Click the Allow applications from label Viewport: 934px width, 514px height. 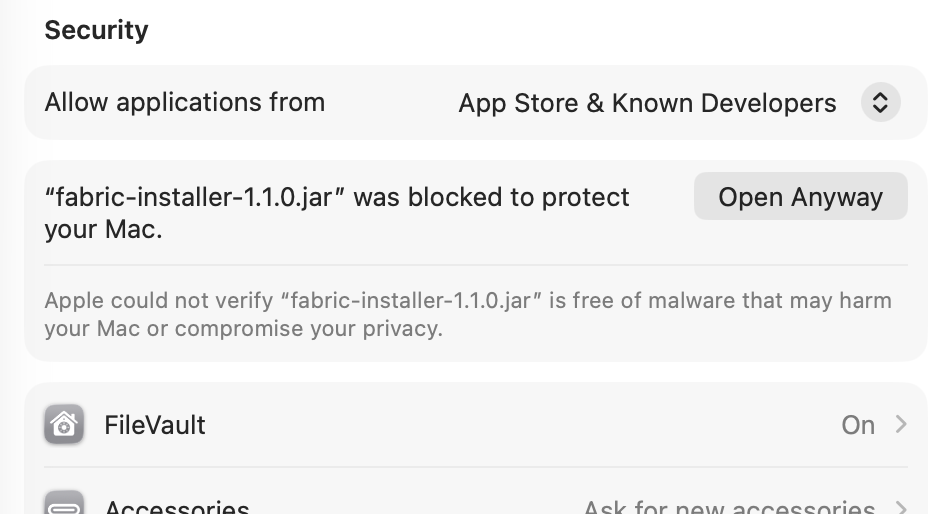(184, 103)
